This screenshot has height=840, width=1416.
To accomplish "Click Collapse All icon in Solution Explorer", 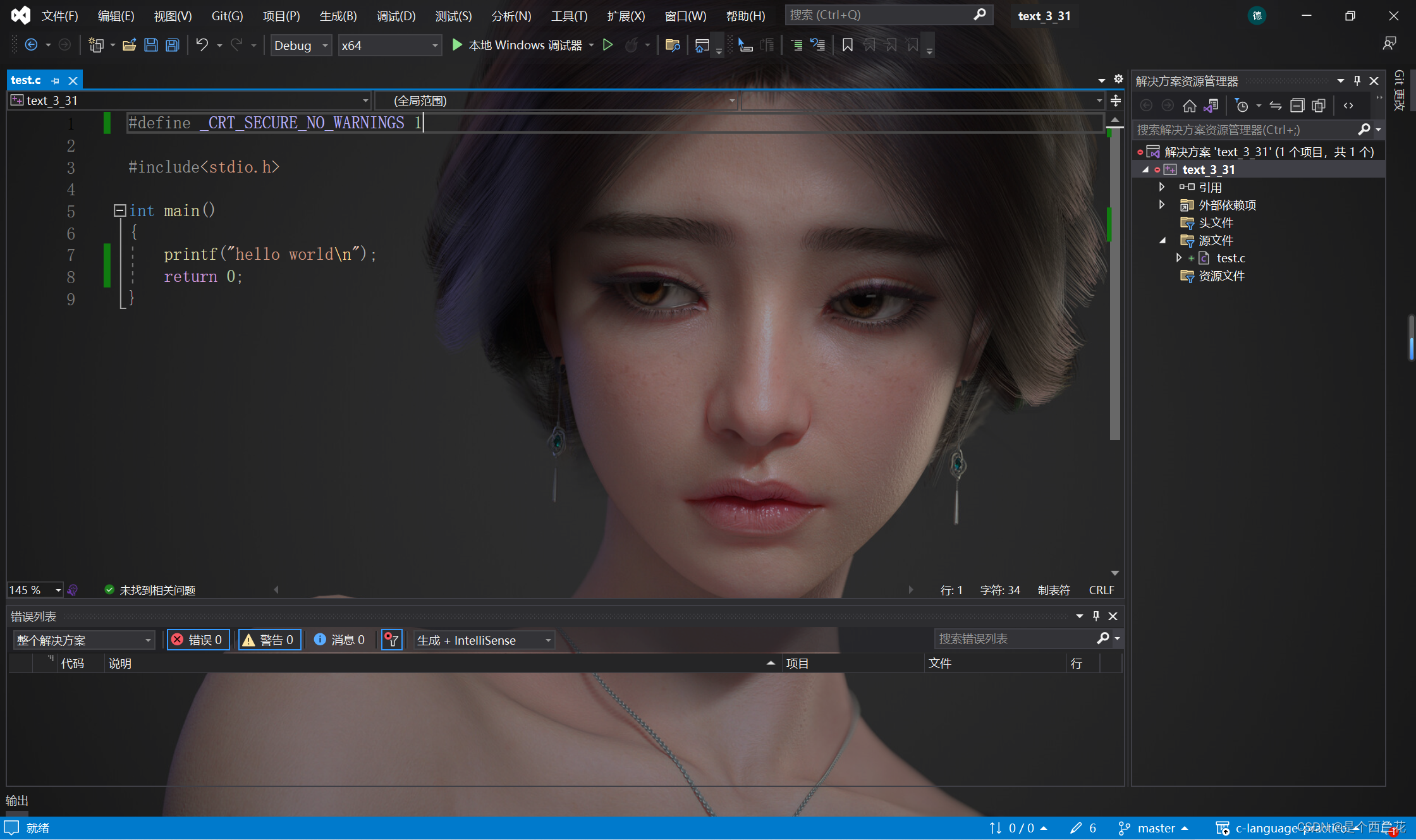I will (x=1297, y=106).
